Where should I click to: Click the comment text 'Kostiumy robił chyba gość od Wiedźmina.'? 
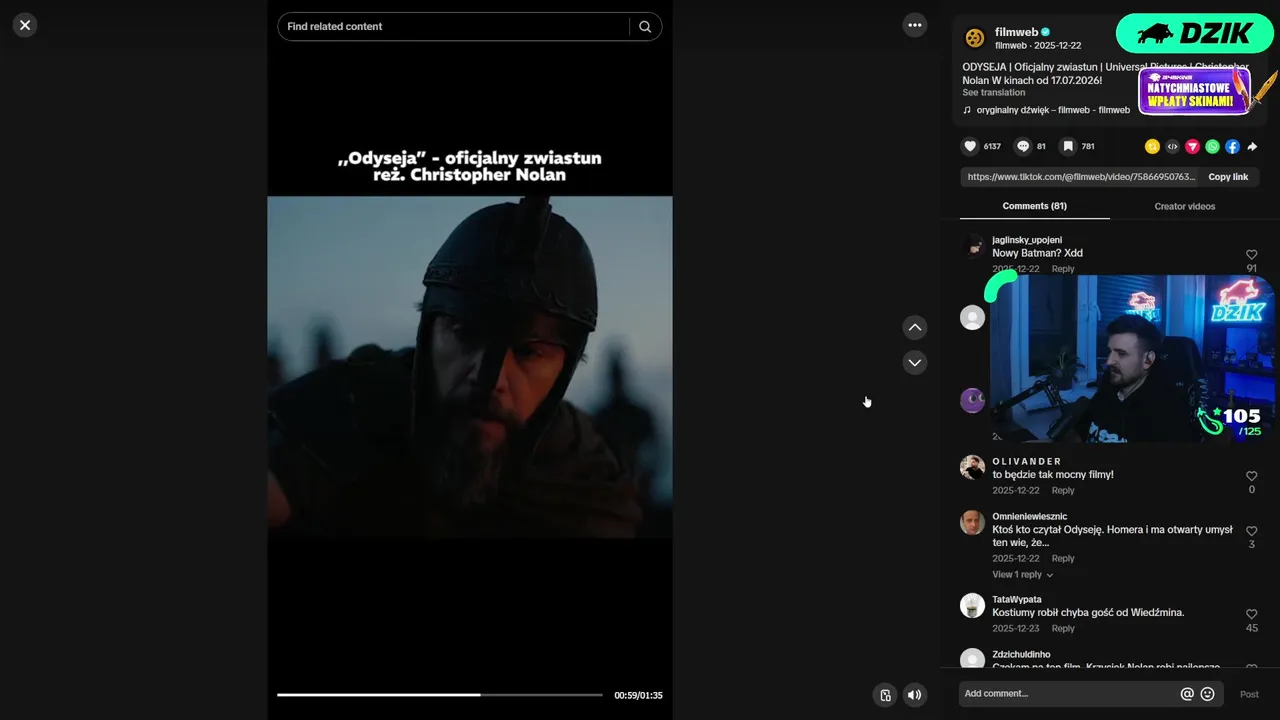(x=1088, y=612)
